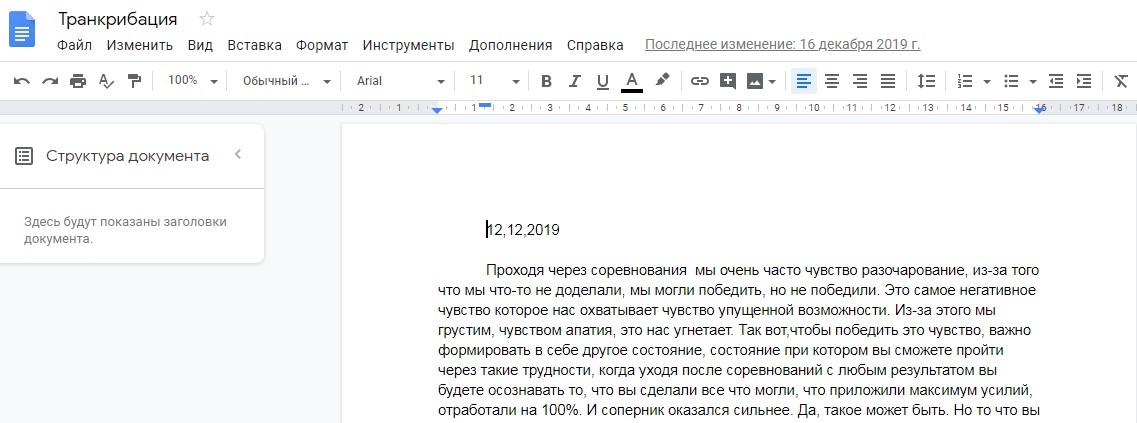Open the highlight color marker
Viewport: 1137px width, 423px height.
pyautogui.click(x=661, y=80)
